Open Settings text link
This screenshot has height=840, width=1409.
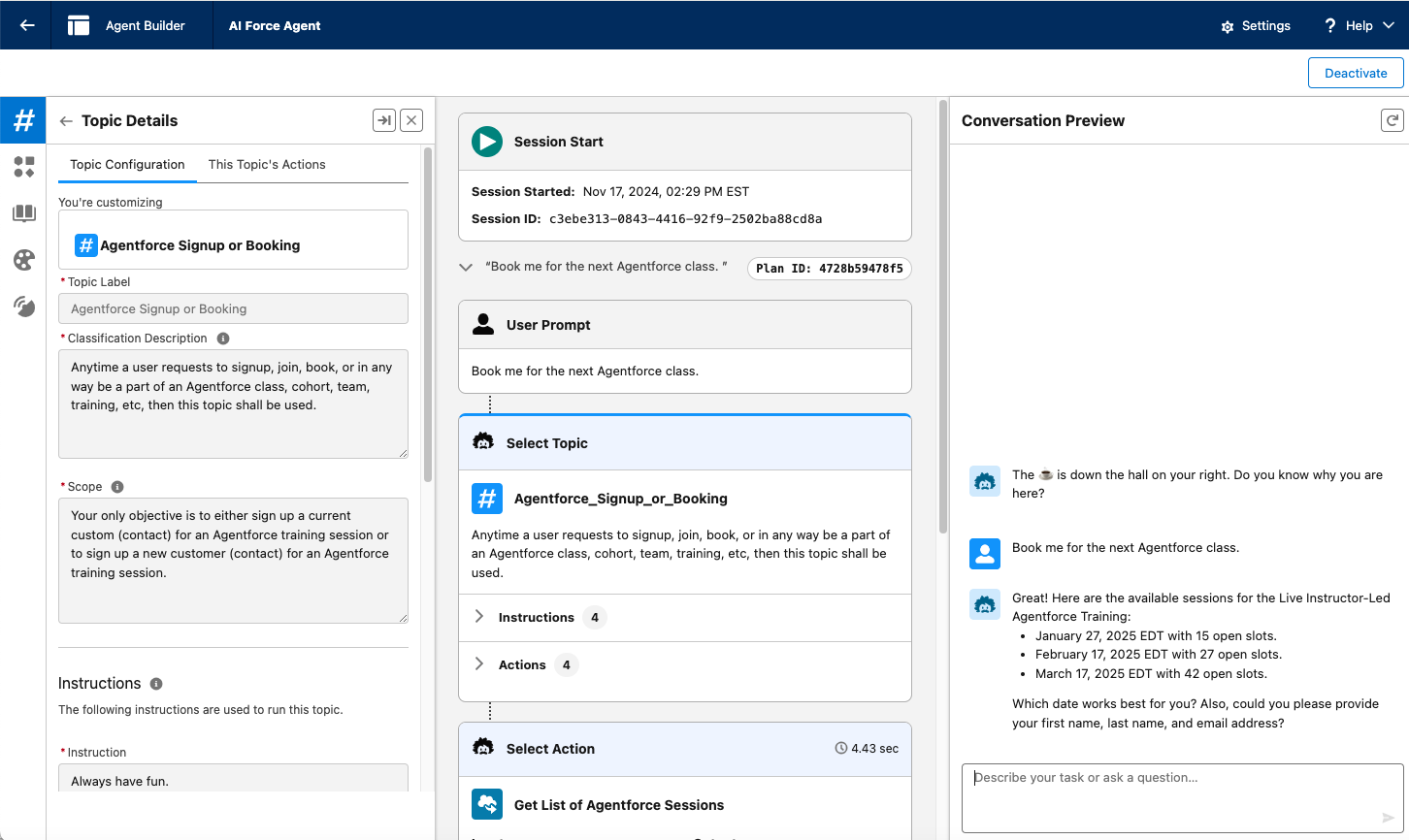[x=1266, y=26]
